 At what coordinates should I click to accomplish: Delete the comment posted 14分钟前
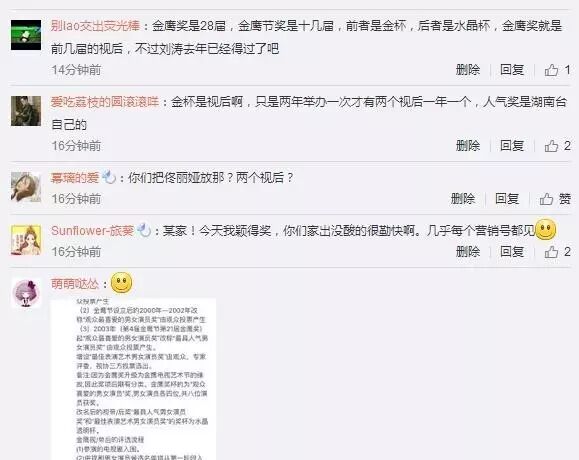468,70
